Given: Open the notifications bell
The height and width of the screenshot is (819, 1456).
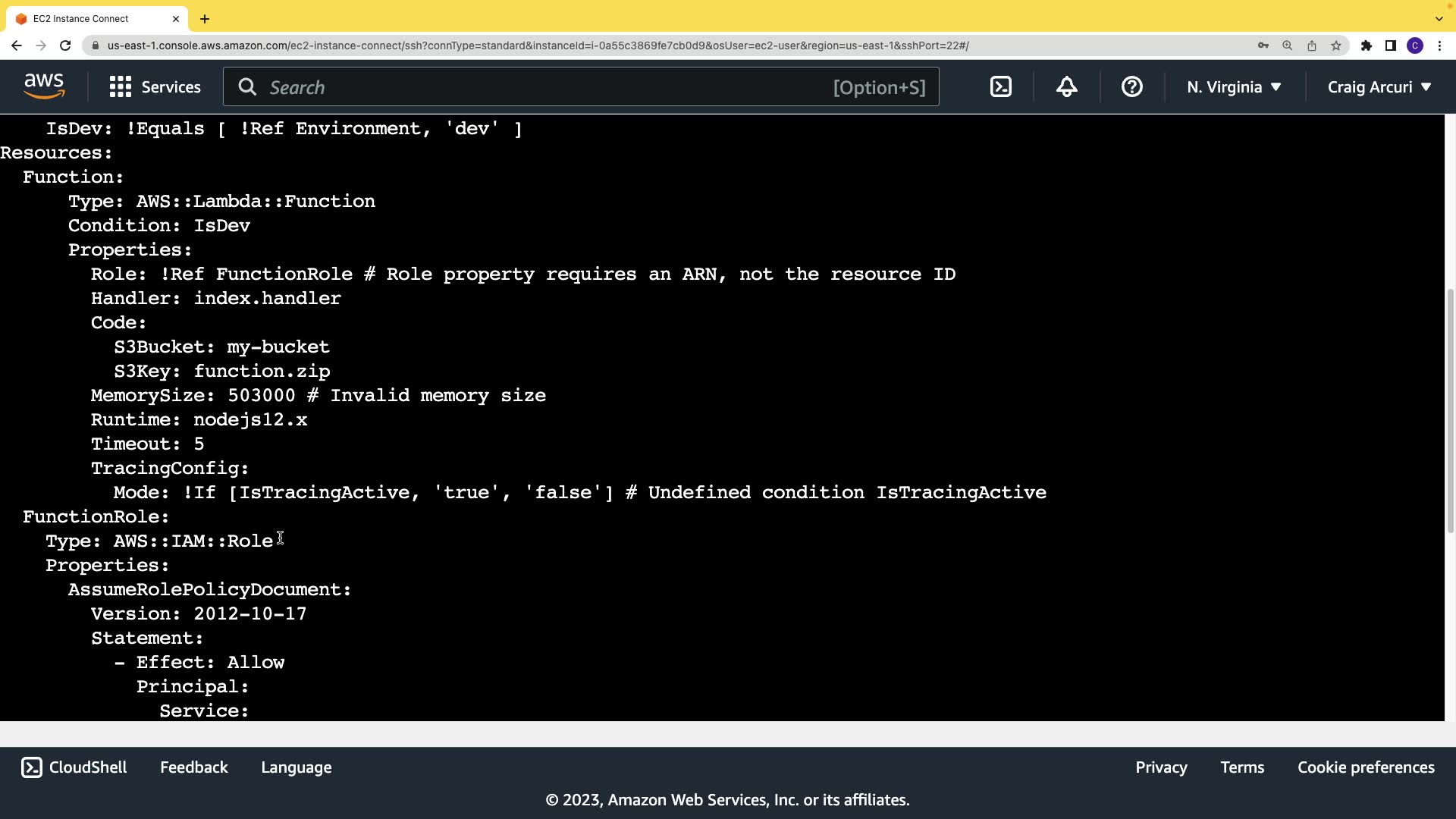Looking at the screenshot, I should click(1066, 87).
